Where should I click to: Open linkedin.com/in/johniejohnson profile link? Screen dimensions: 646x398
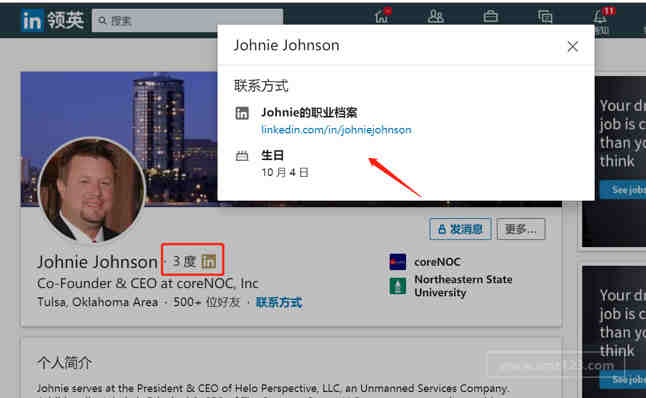pos(336,130)
